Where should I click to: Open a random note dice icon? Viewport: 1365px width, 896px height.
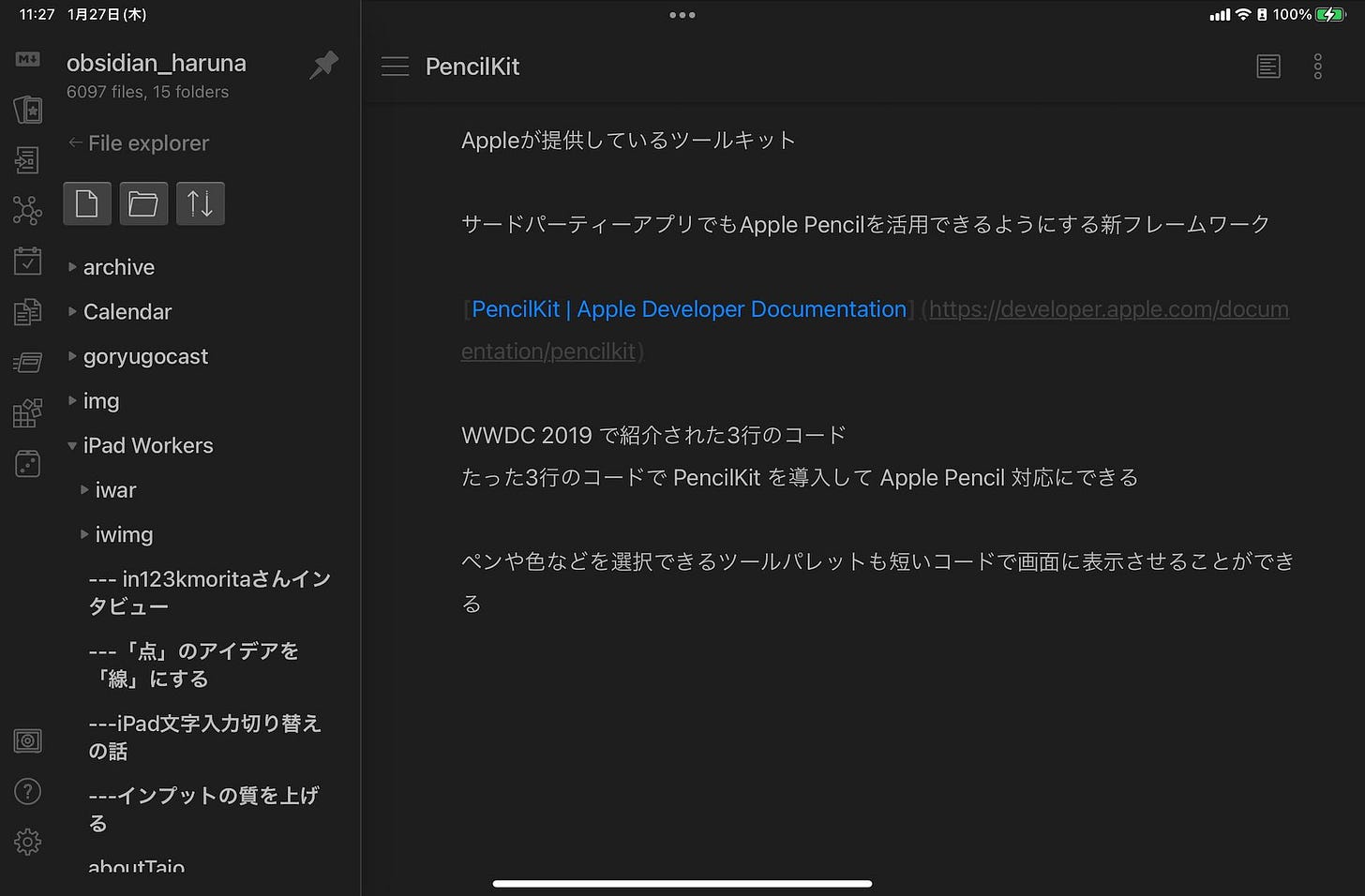coord(27,463)
